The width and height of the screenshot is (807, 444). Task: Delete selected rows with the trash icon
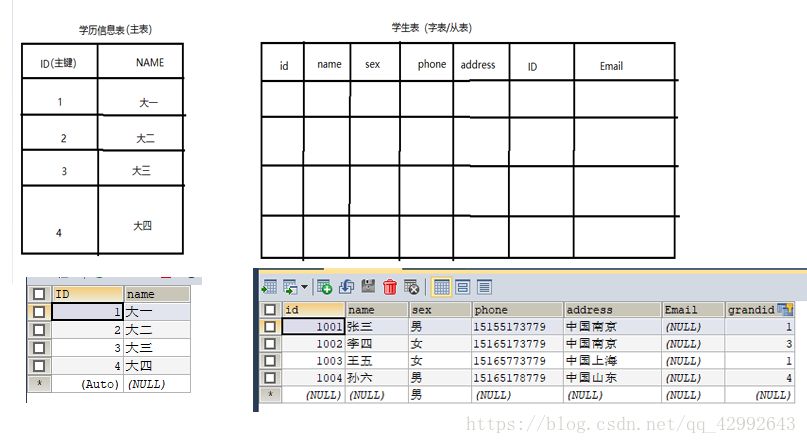pos(390,287)
